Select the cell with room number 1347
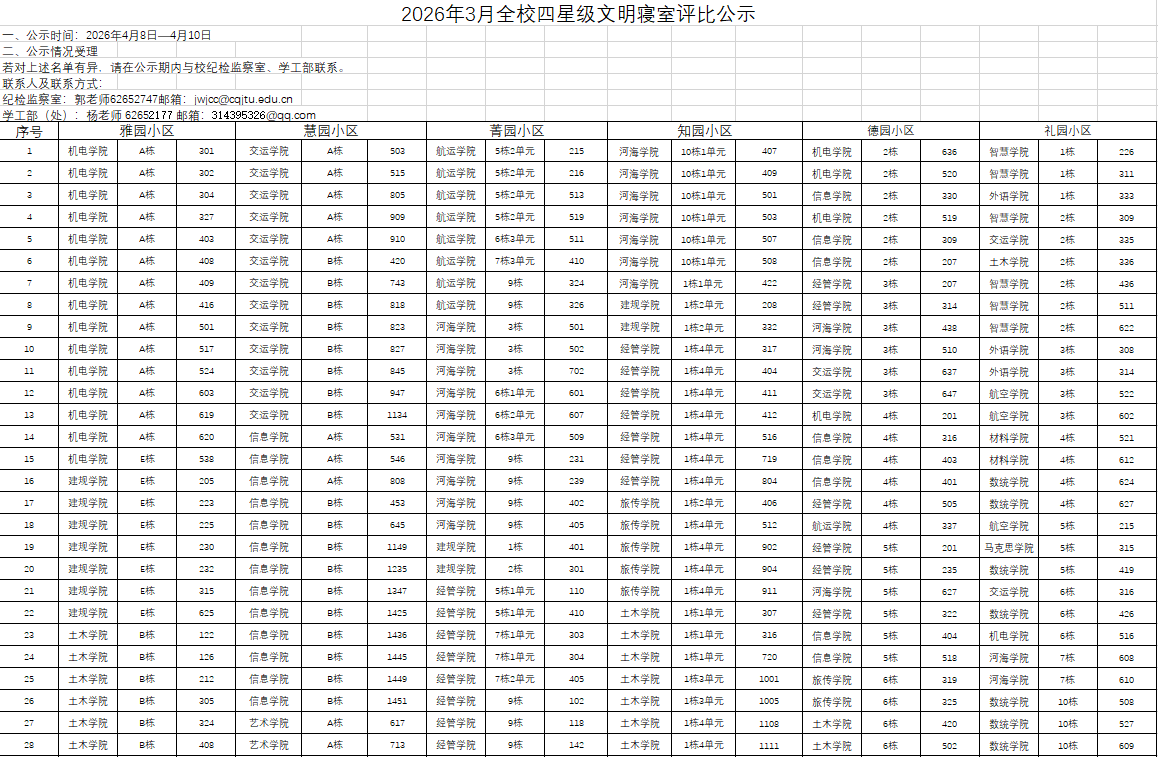The width and height of the screenshot is (1158, 757). pos(397,591)
